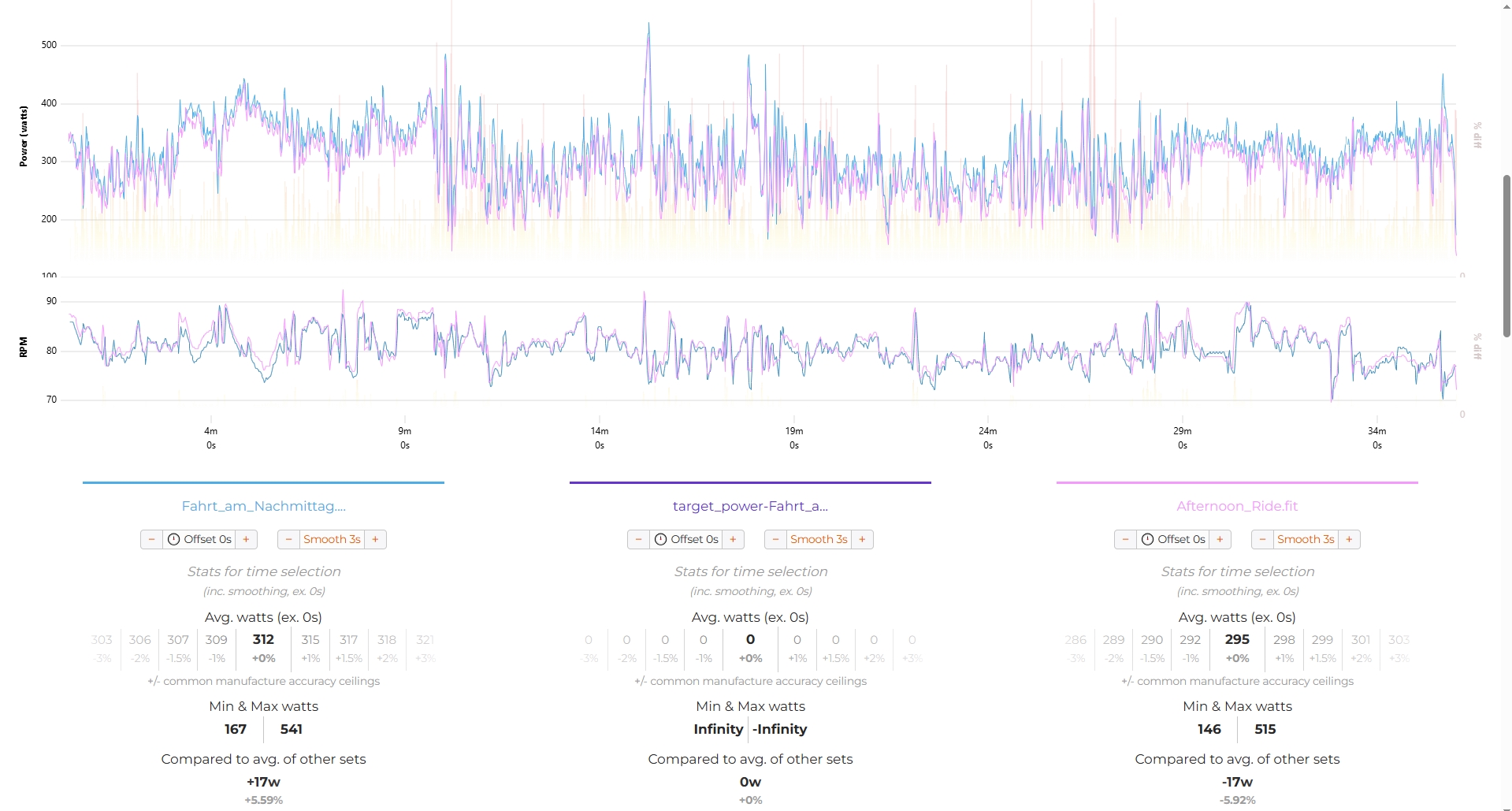This screenshot has height=811, width=1512.
Task: Click the page vertical scrollbar thumb
Action: point(1506,256)
